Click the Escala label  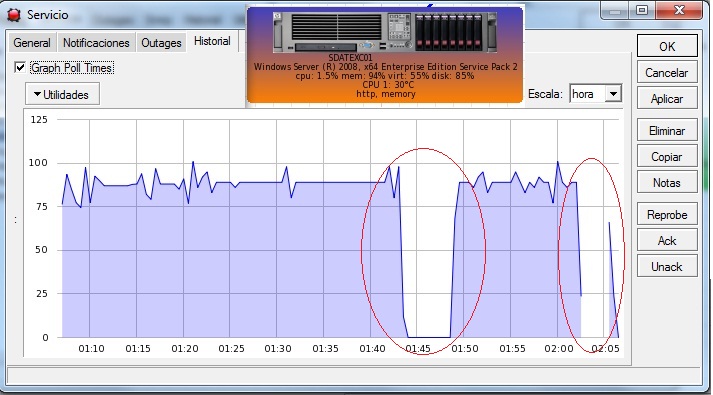tap(545, 94)
